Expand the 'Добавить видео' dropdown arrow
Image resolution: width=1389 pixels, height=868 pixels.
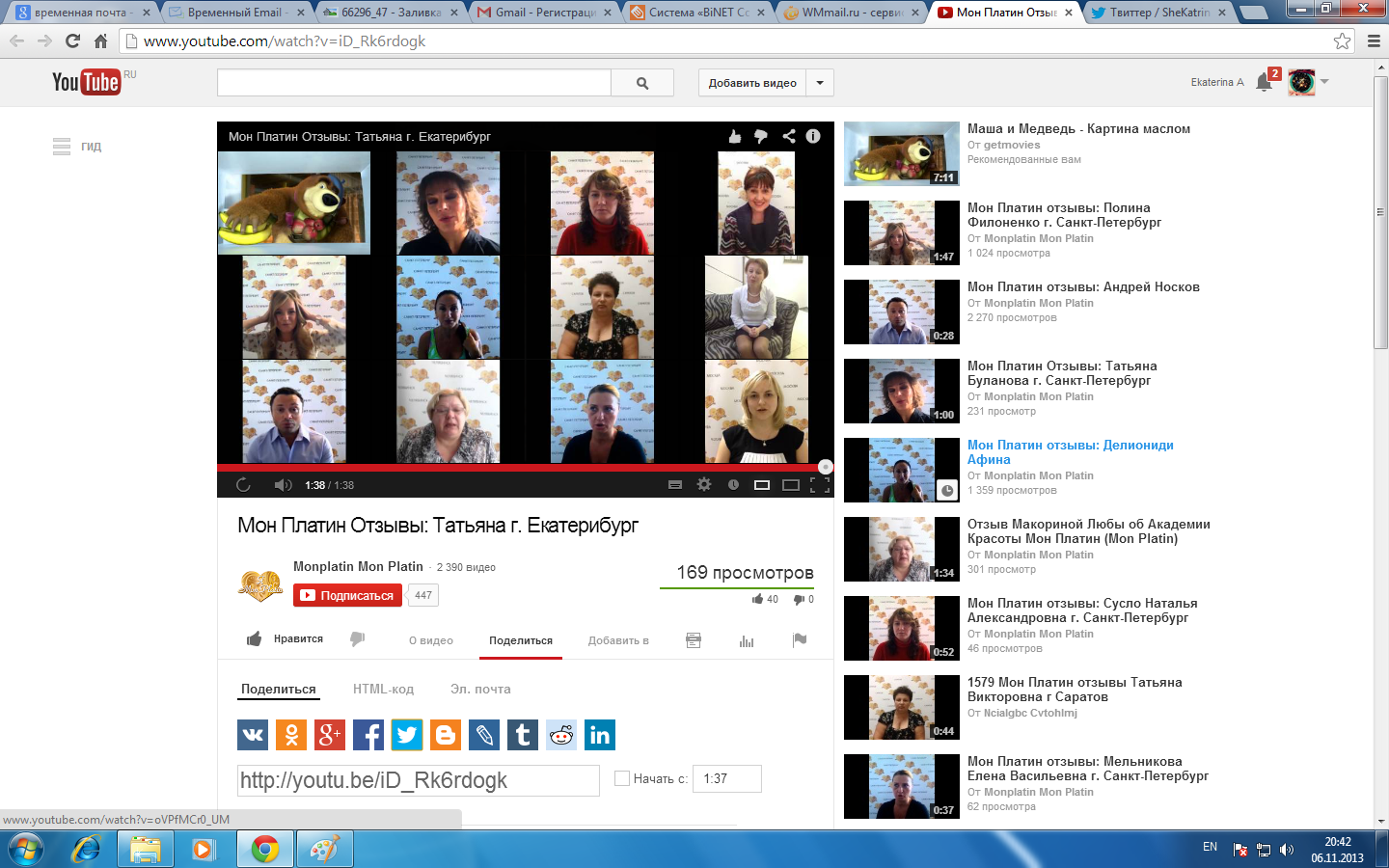pos(820,83)
